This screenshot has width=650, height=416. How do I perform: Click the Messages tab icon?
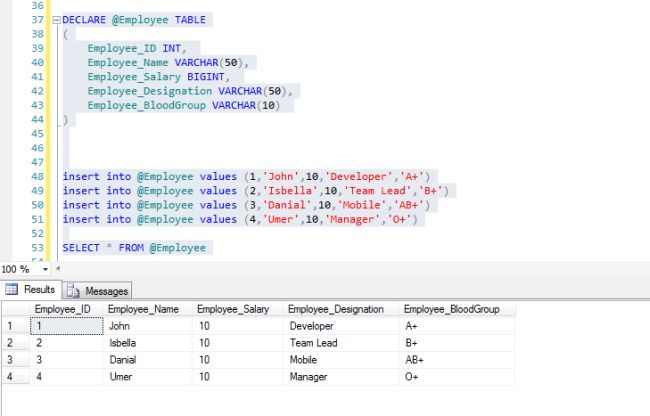73,291
